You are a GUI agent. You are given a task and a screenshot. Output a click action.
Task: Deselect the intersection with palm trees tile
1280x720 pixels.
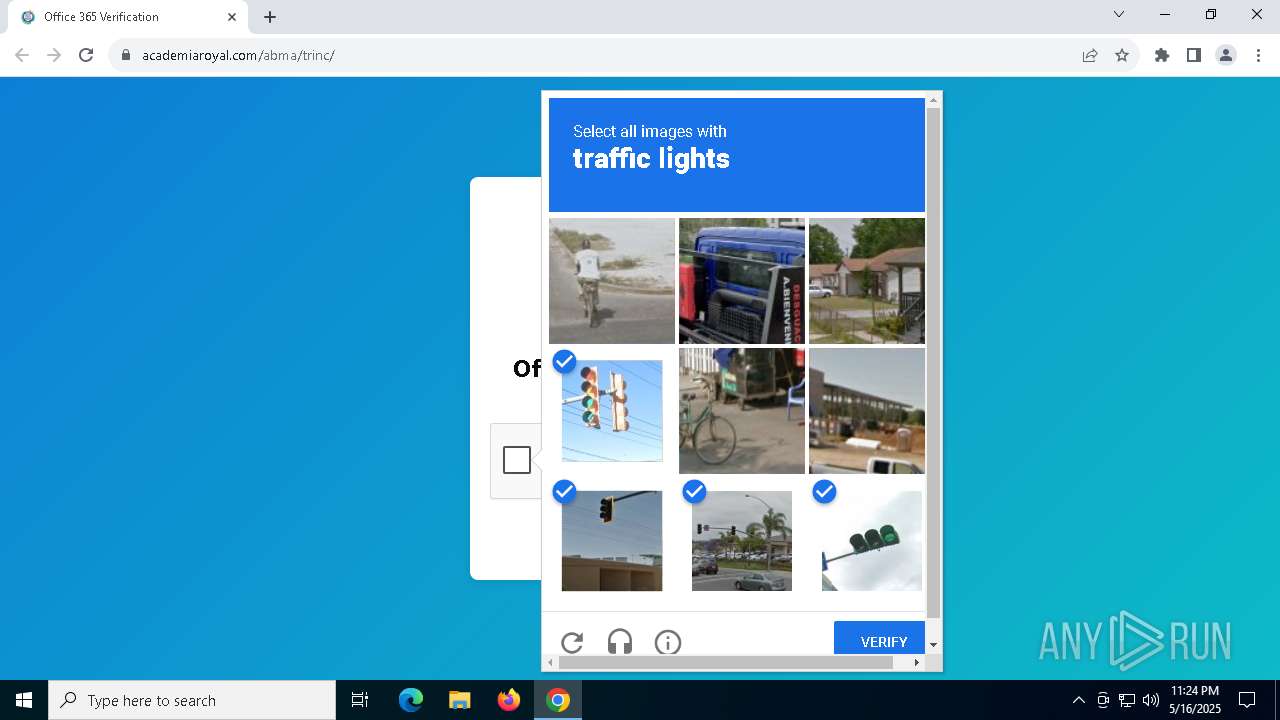point(742,541)
